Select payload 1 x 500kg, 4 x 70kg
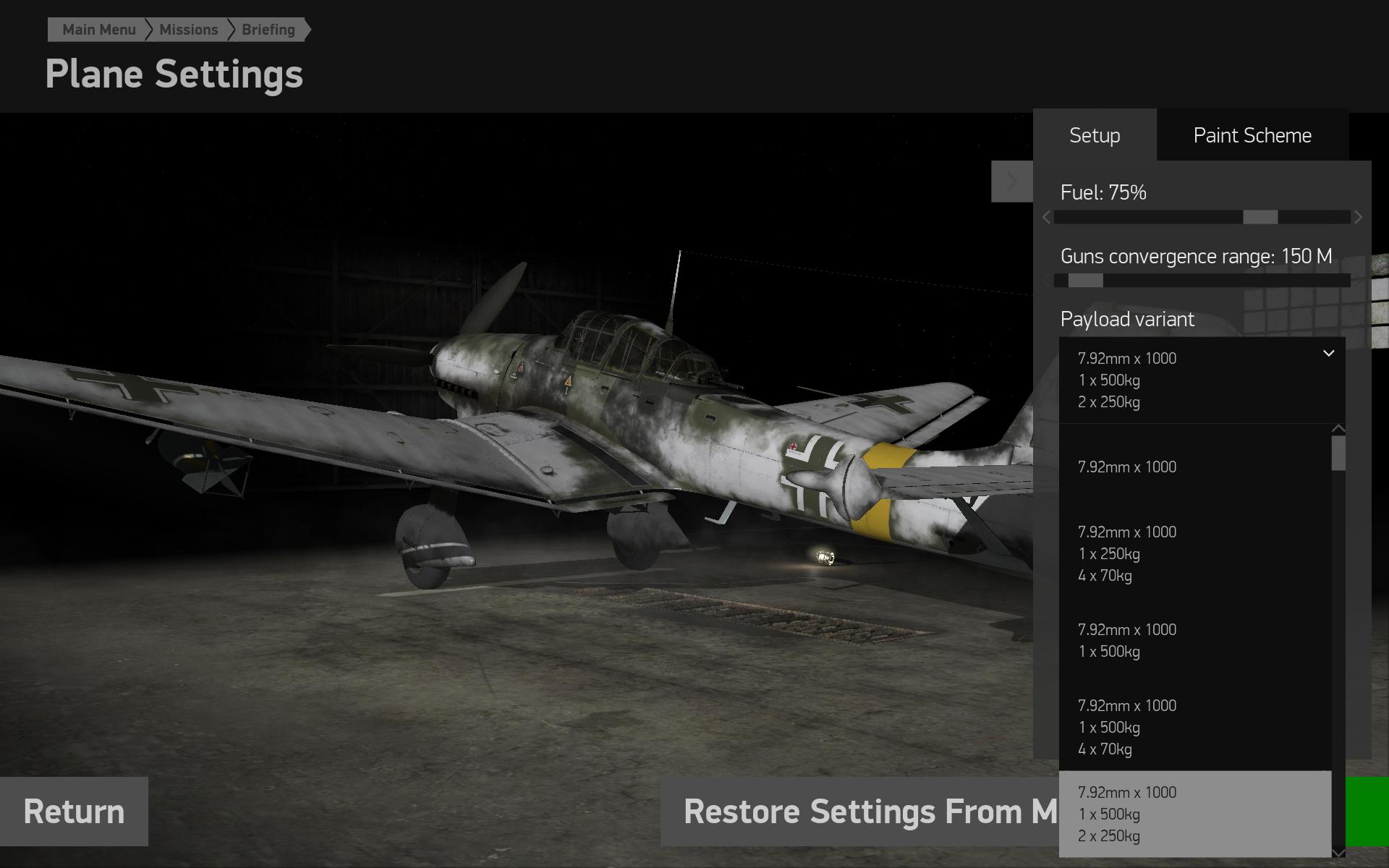1389x868 pixels. (1195, 728)
